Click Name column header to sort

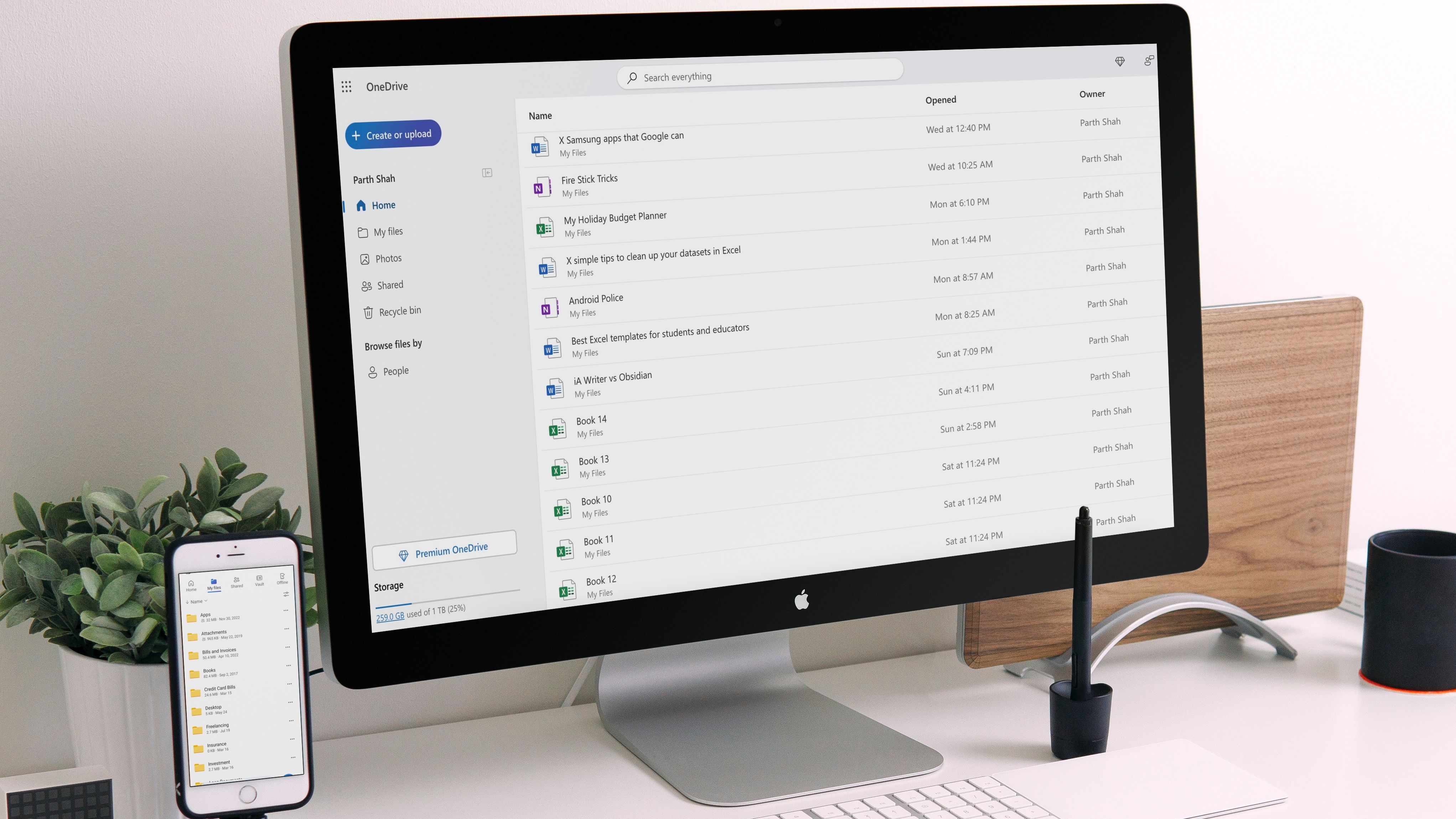540,115
